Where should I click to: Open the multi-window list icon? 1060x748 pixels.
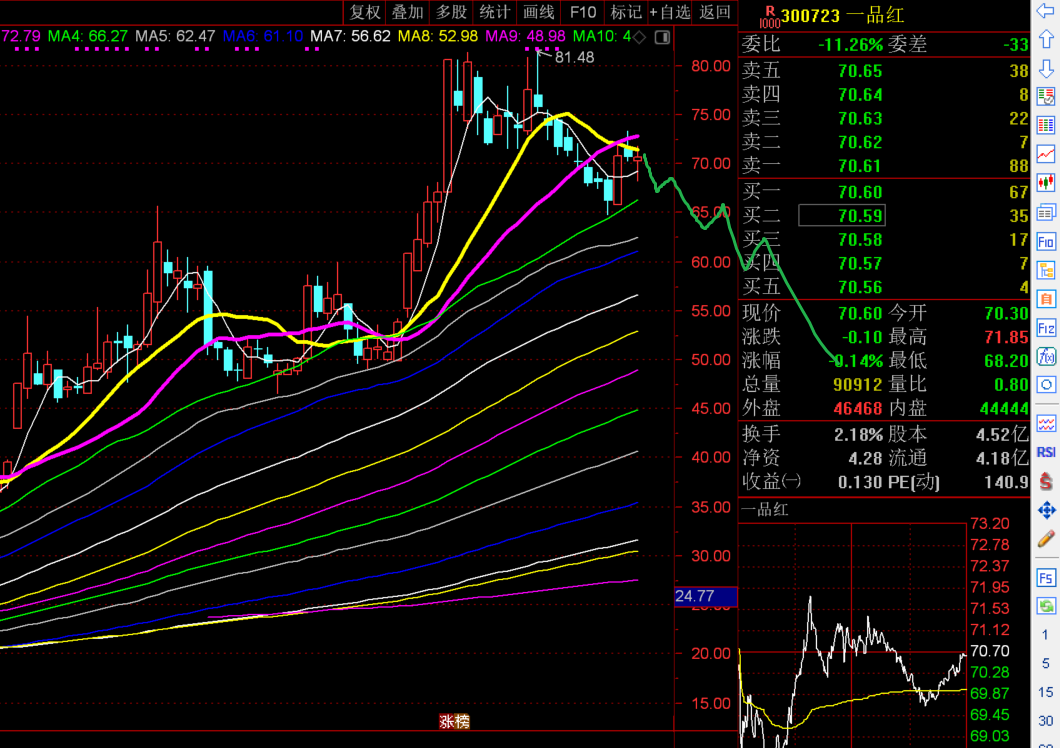[1046, 212]
